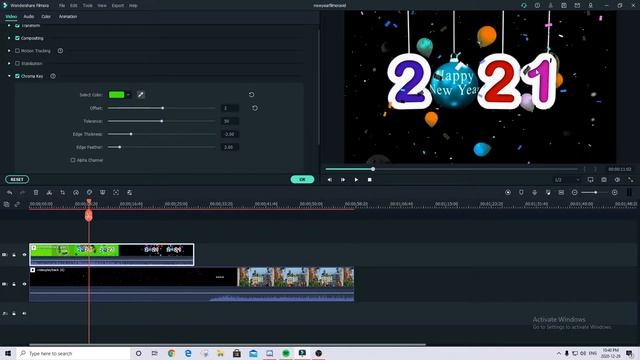This screenshot has width=640, height=360.
Task: Select the videoplayback clip in timeline
Action: (x=192, y=284)
